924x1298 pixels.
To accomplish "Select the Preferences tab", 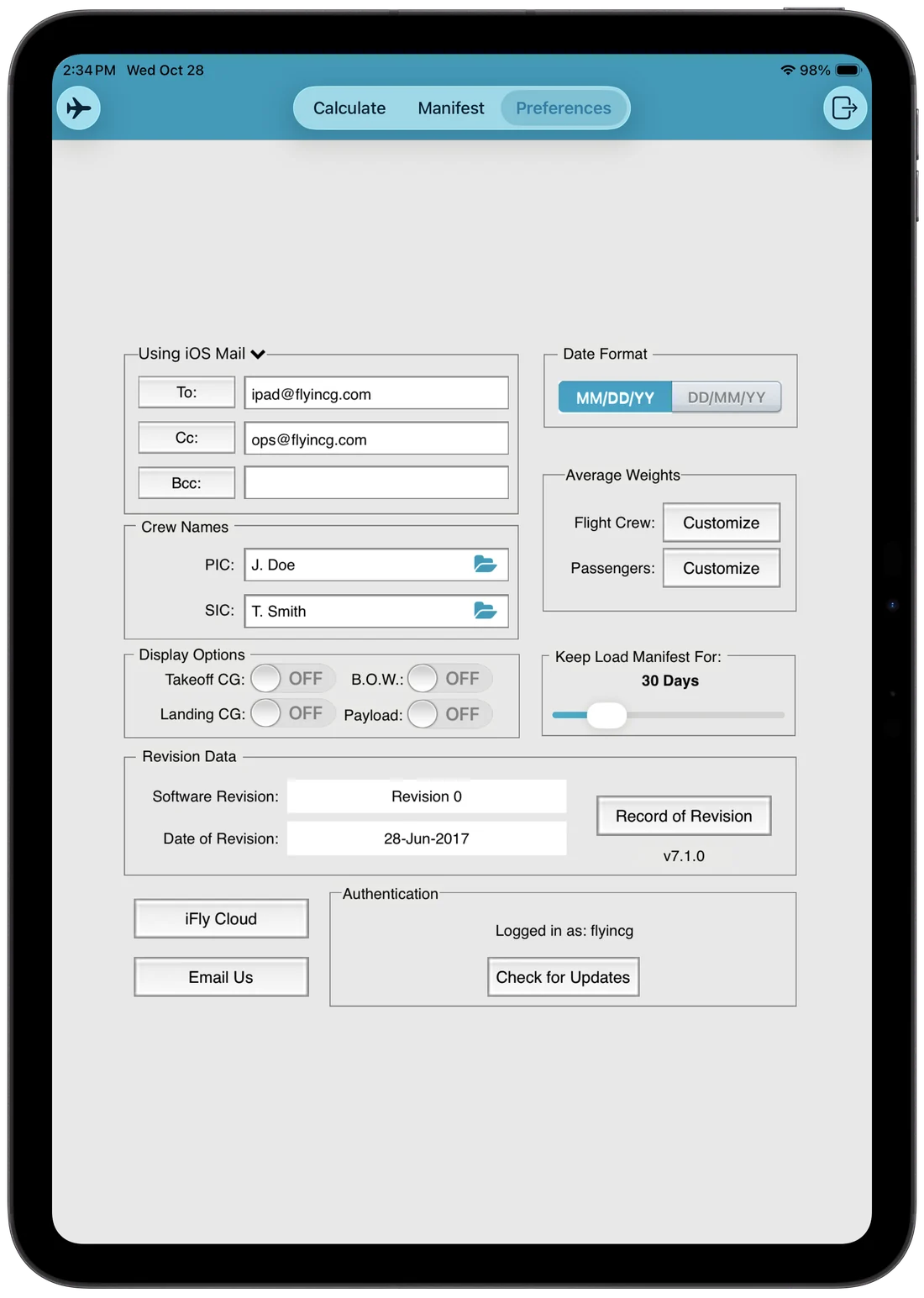I will click(564, 108).
